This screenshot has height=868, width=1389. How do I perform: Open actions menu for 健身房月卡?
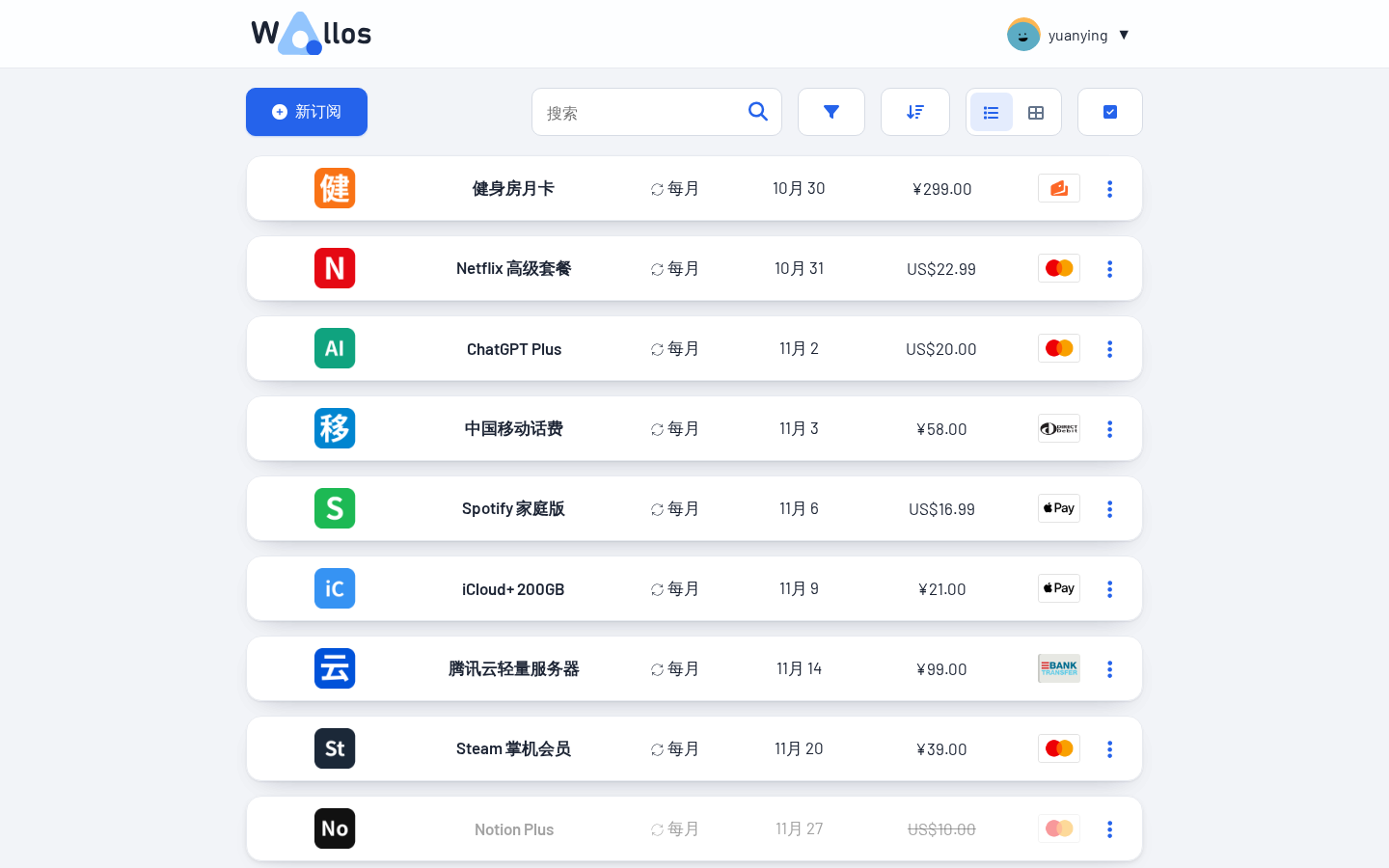(1110, 189)
